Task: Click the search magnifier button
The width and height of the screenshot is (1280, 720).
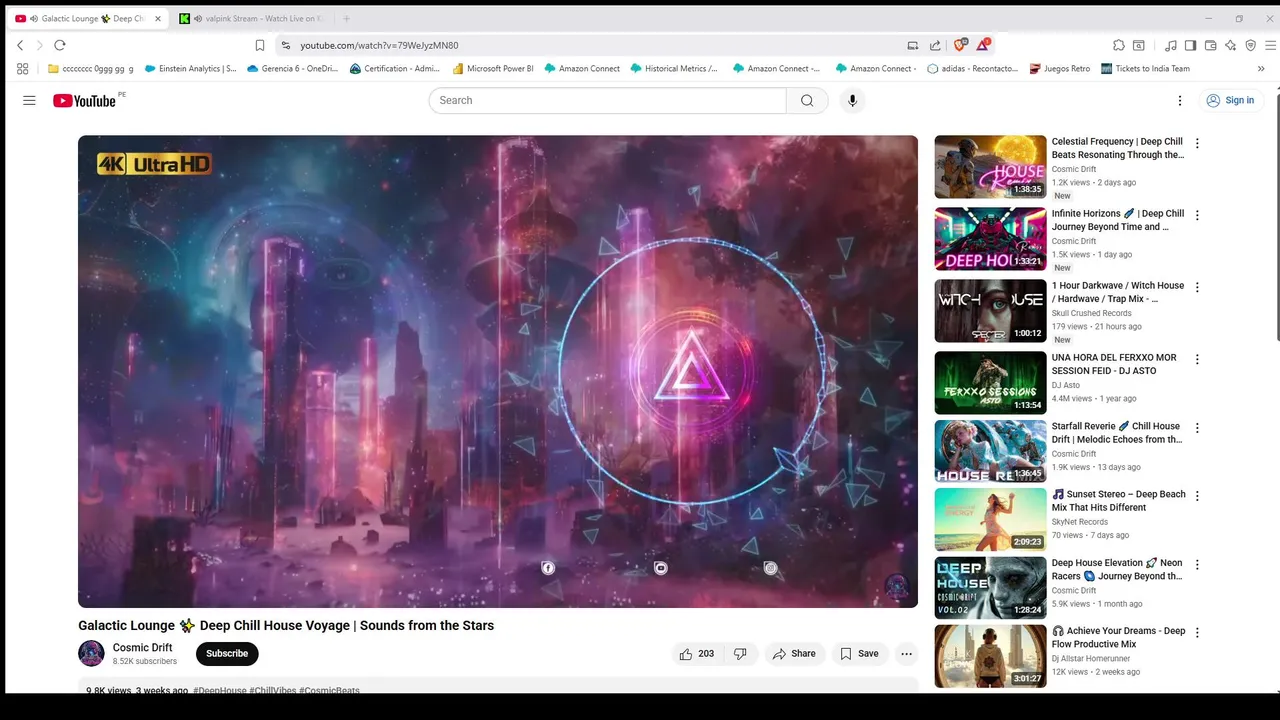Action: point(807,100)
